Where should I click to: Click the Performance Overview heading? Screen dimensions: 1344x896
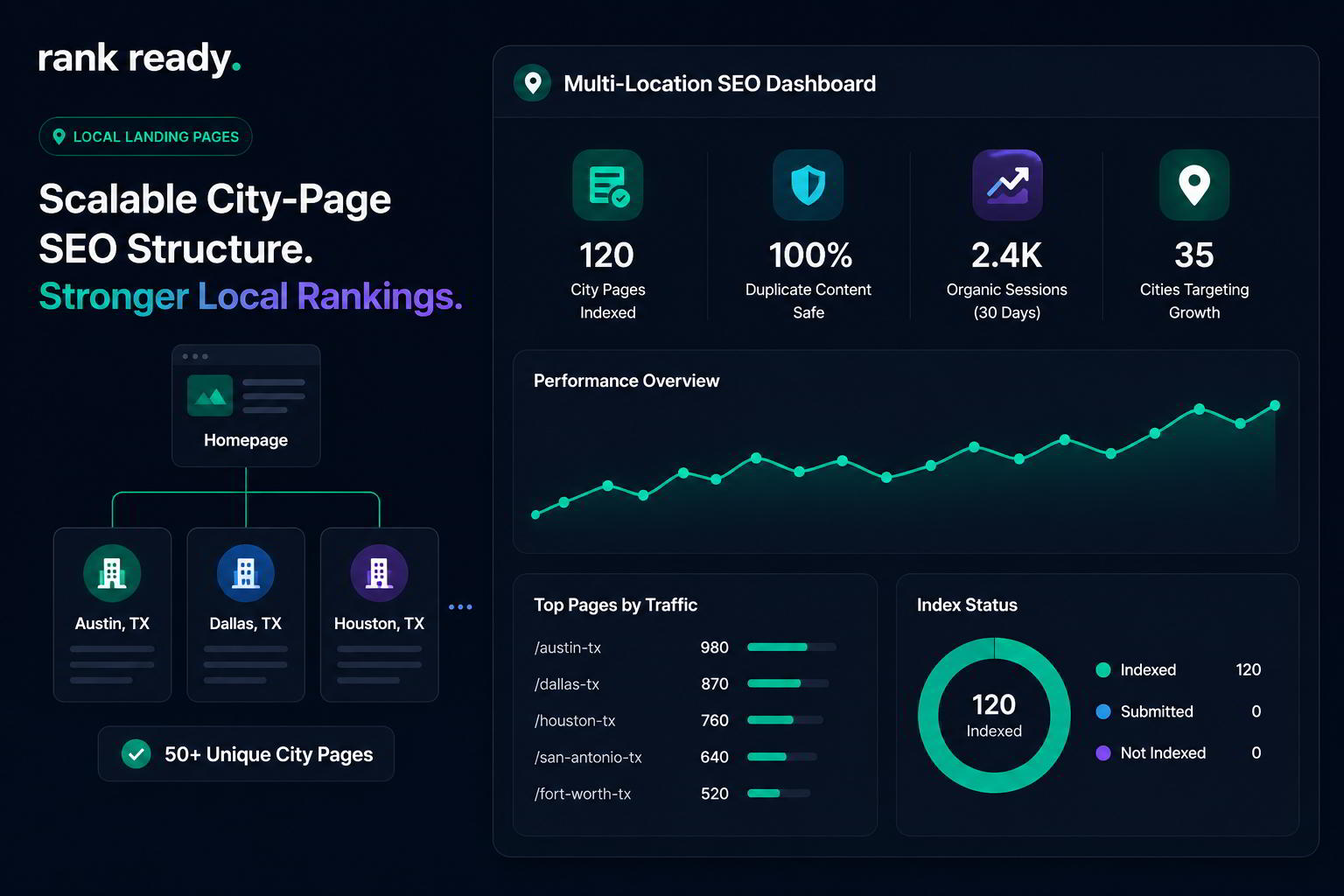[626, 381]
